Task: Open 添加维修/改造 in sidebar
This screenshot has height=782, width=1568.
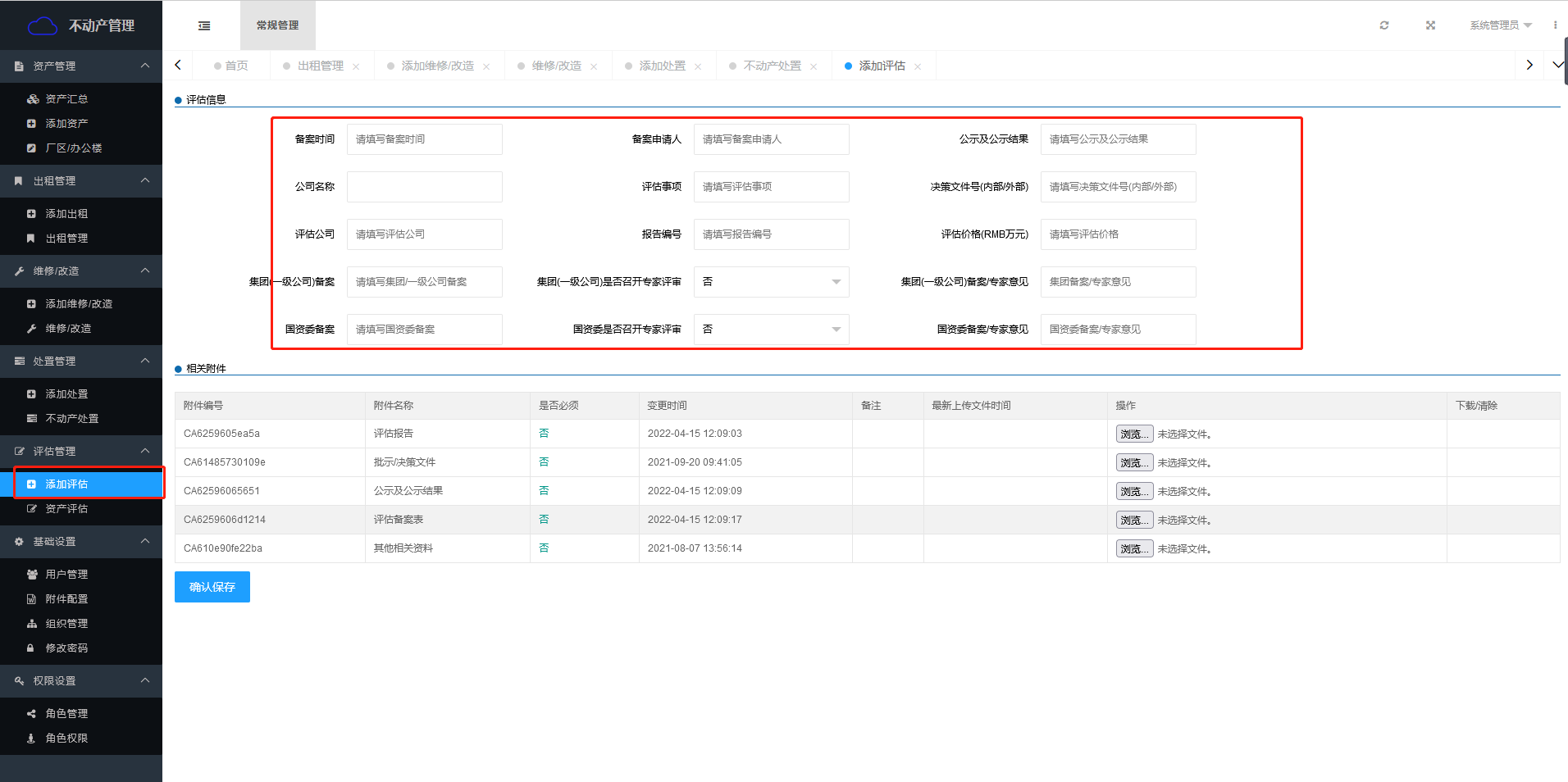Action: pos(81,304)
